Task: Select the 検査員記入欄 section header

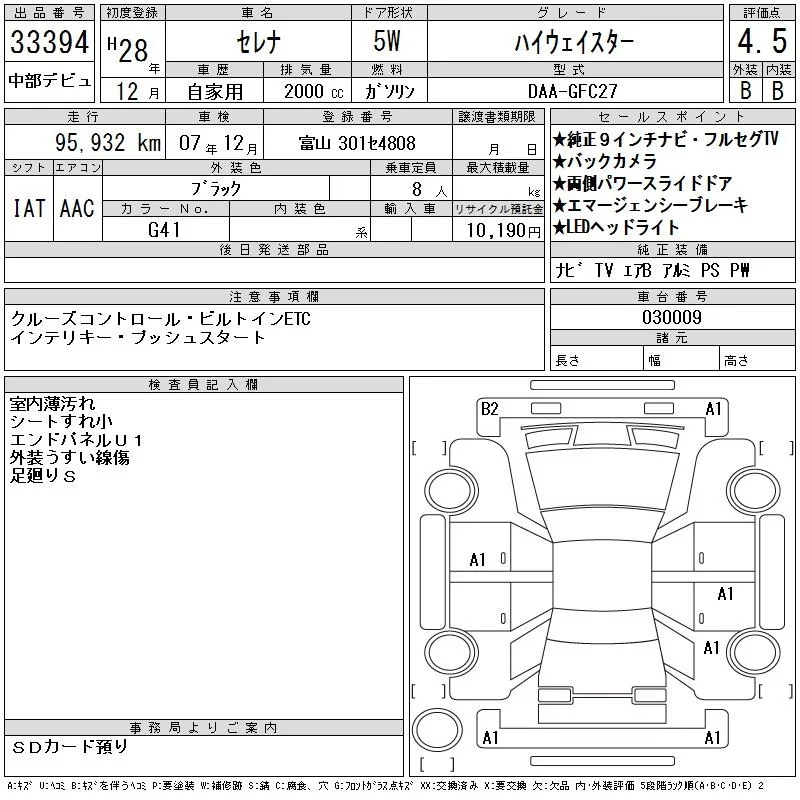Action: tap(204, 385)
